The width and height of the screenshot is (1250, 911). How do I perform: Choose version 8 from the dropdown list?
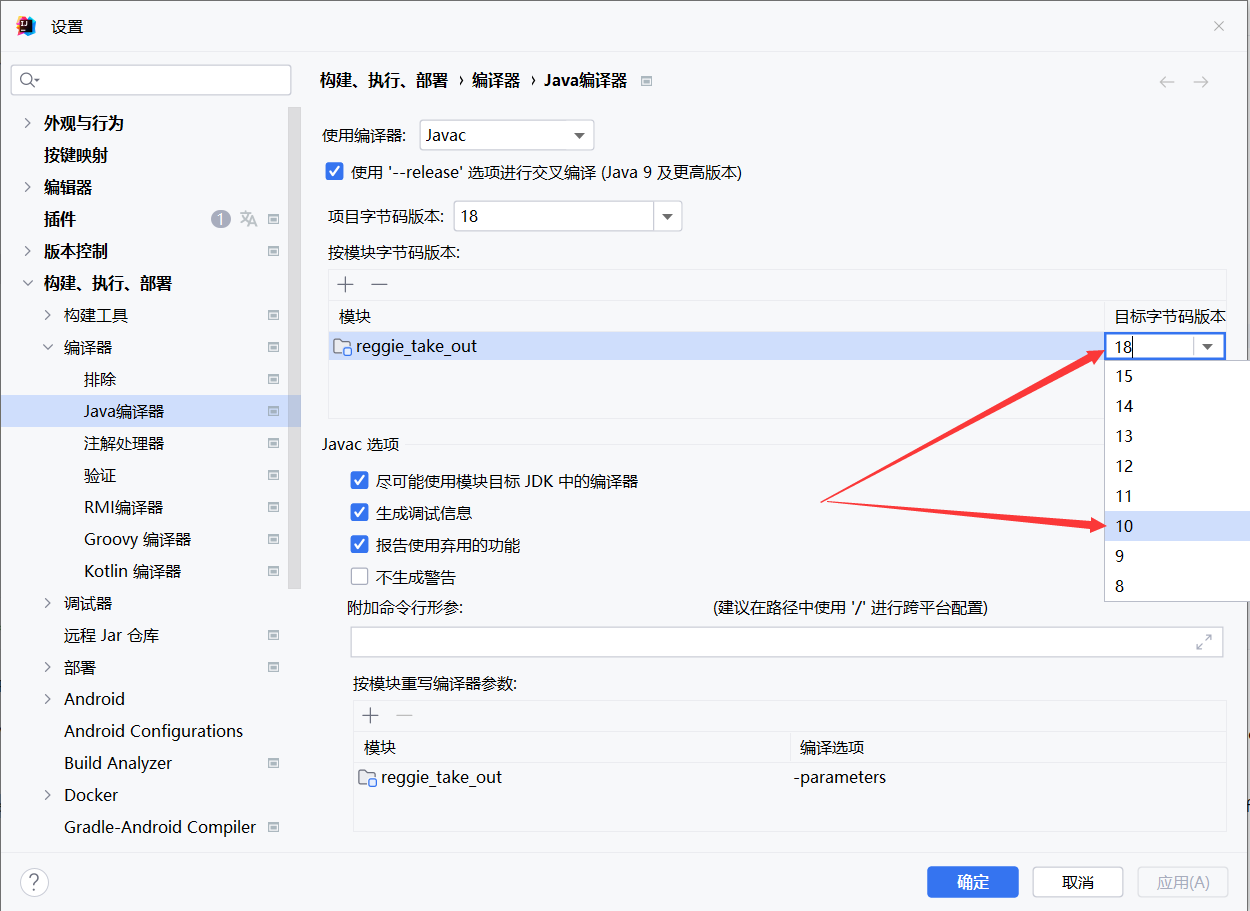(x=1177, y=586)
